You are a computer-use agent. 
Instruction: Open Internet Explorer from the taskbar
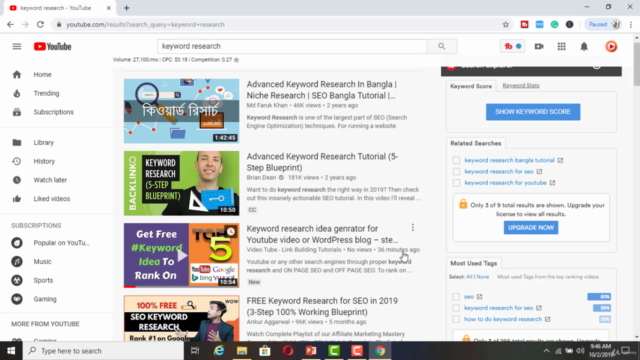coord(219,351)
